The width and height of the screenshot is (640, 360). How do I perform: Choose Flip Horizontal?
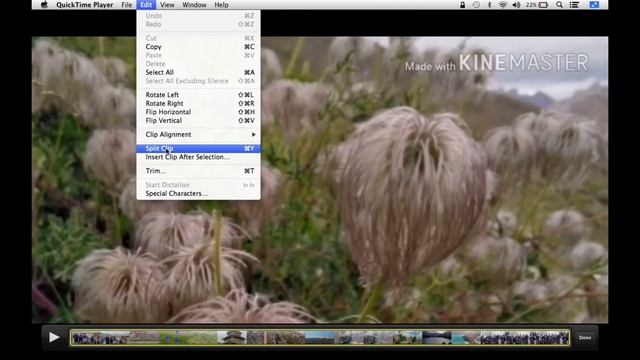tap(198, 112)
